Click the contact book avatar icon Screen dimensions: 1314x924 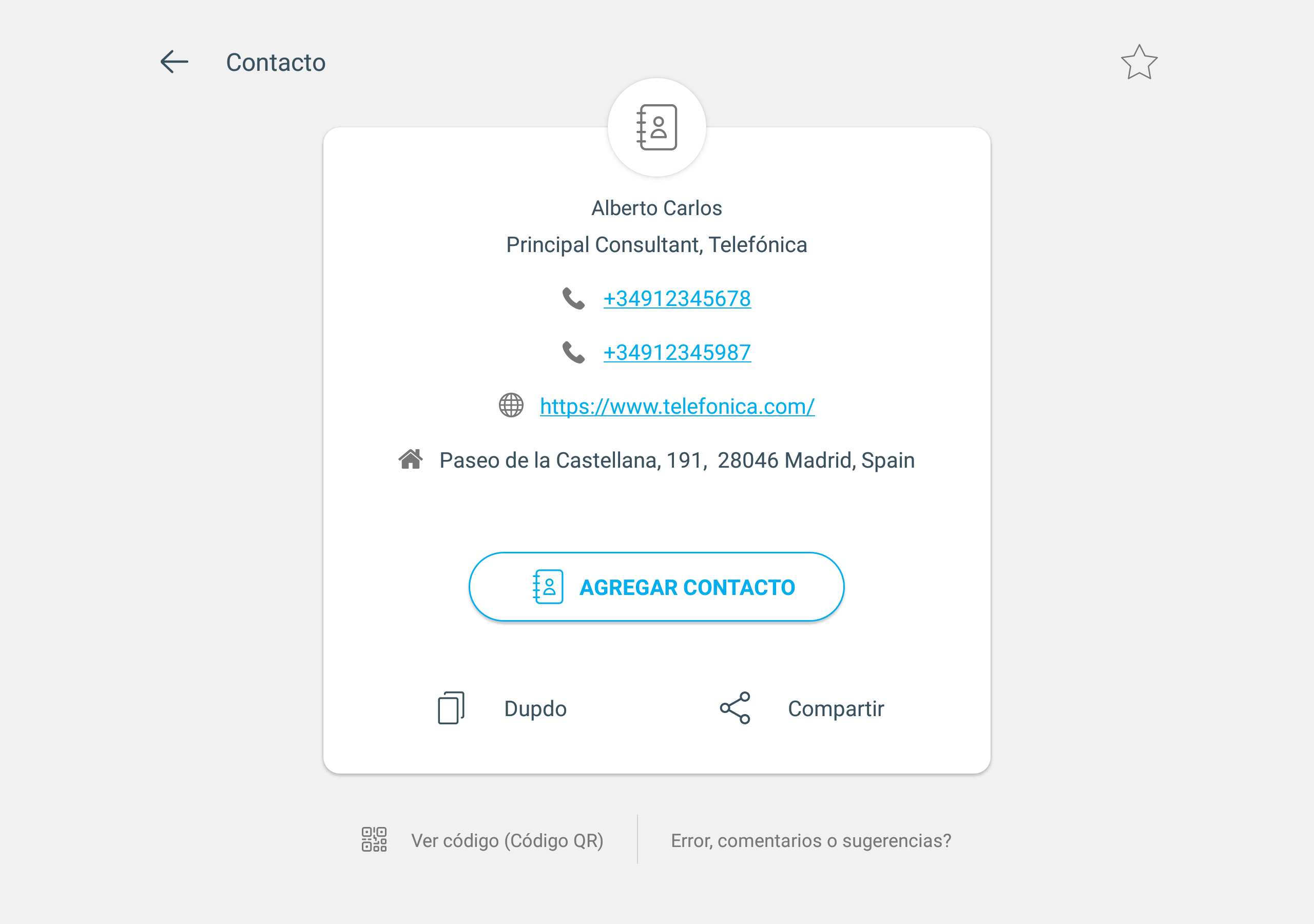pos(656,127)
